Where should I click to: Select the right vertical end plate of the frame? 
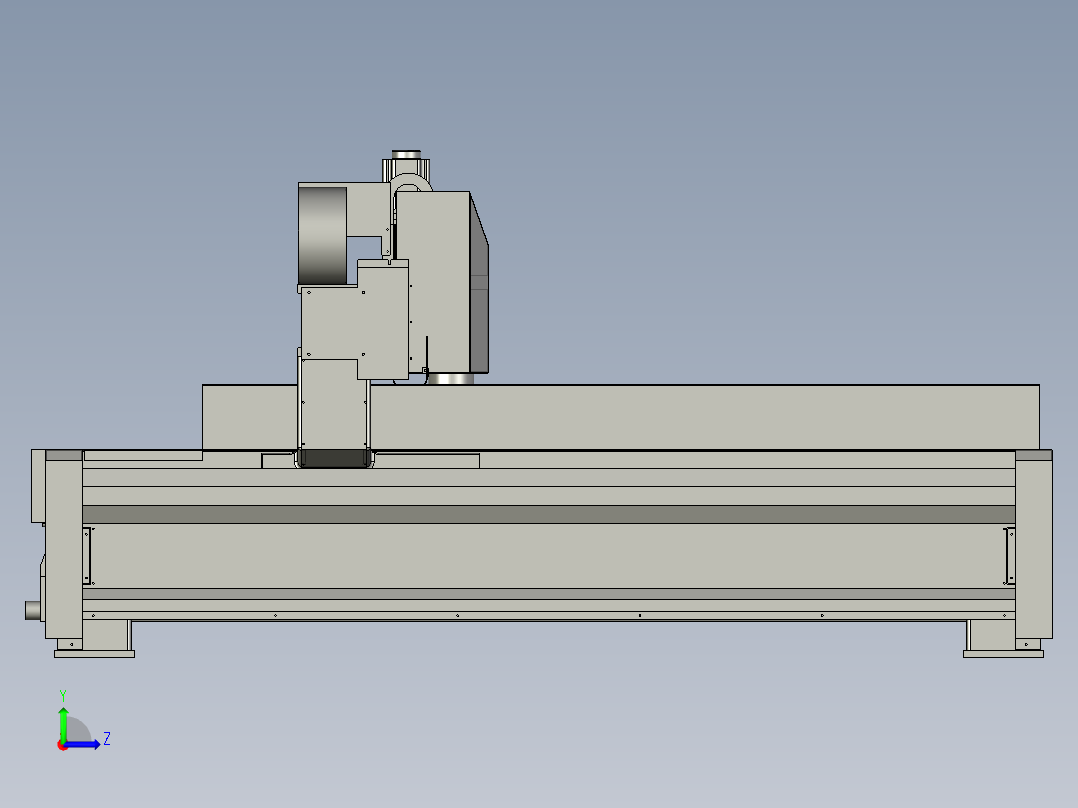click(1033, 545)
